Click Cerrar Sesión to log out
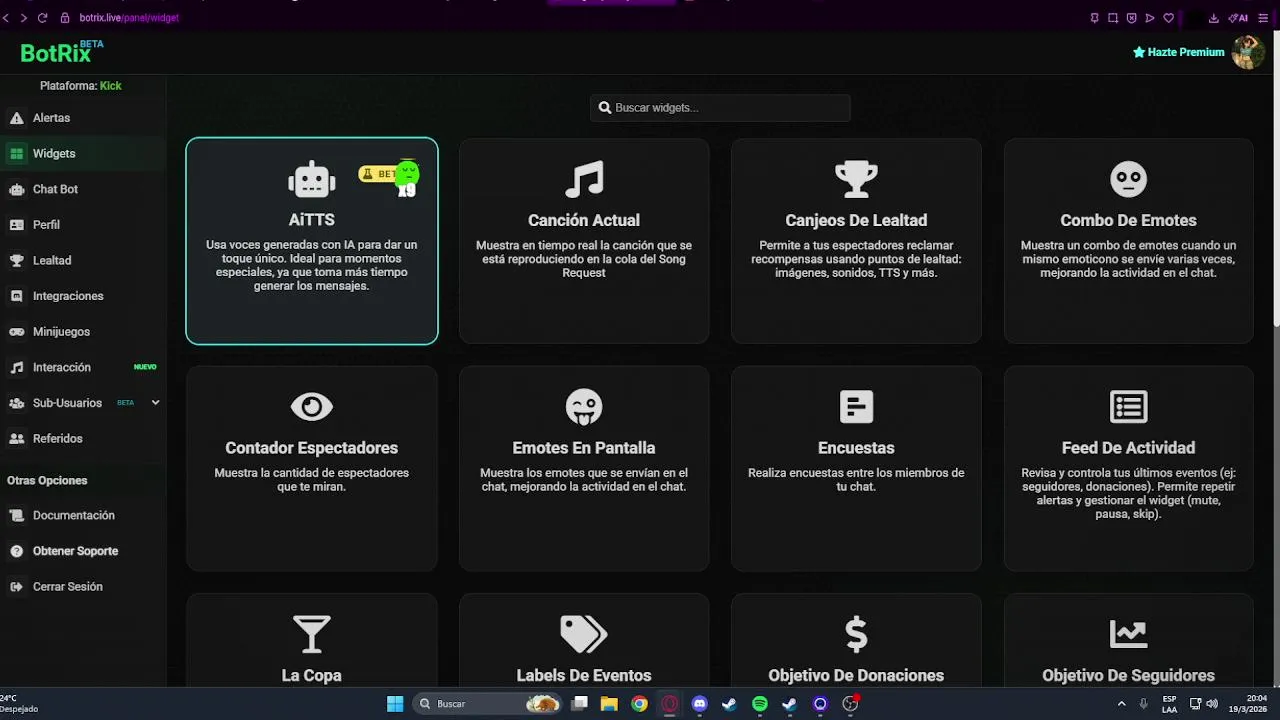 point(83,587)
